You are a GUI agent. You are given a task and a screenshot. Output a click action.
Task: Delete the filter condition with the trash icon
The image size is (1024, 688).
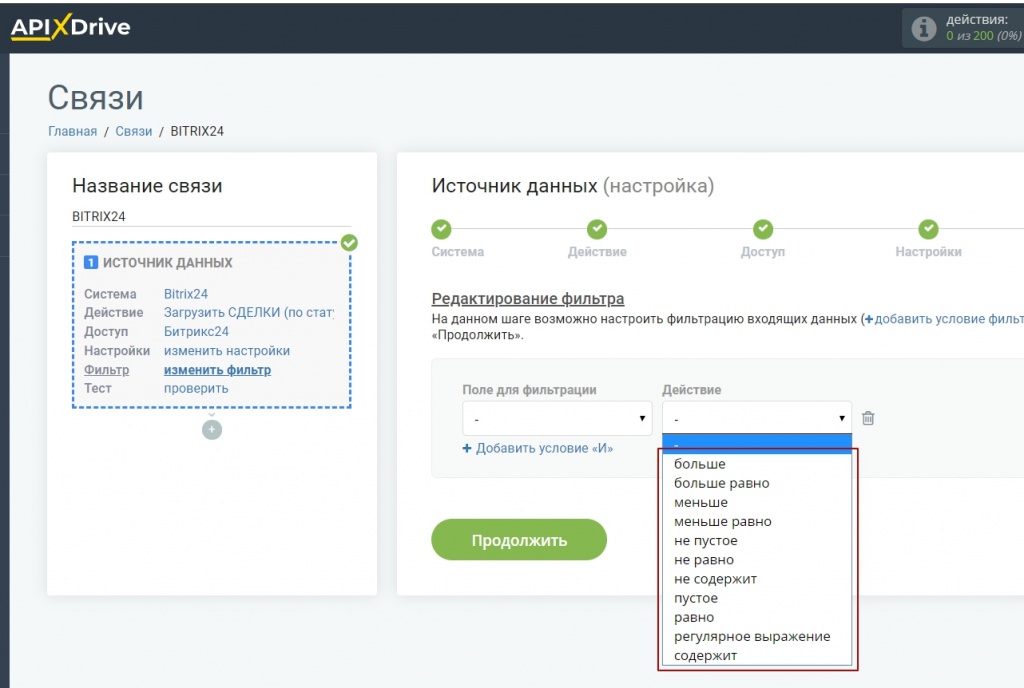868,418
